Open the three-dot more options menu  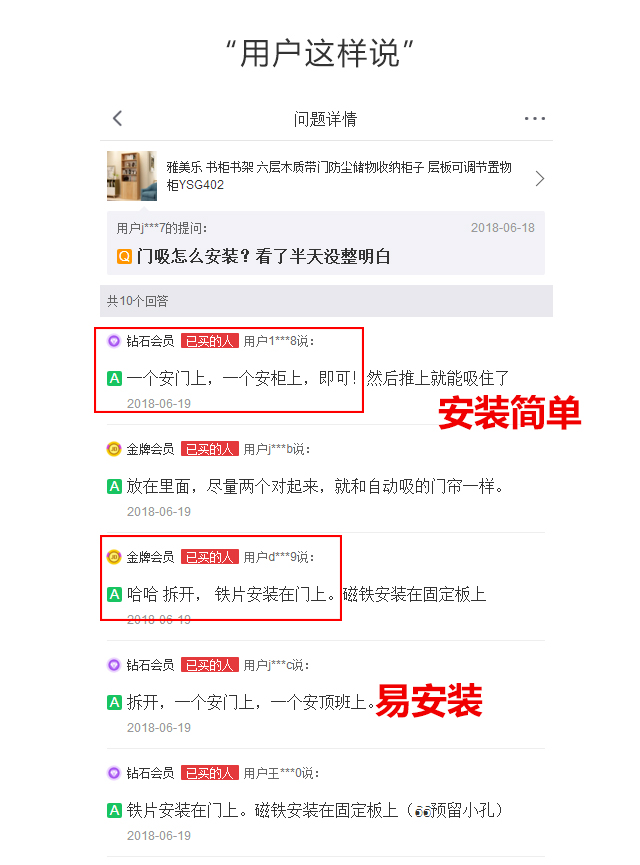[535, 119]
